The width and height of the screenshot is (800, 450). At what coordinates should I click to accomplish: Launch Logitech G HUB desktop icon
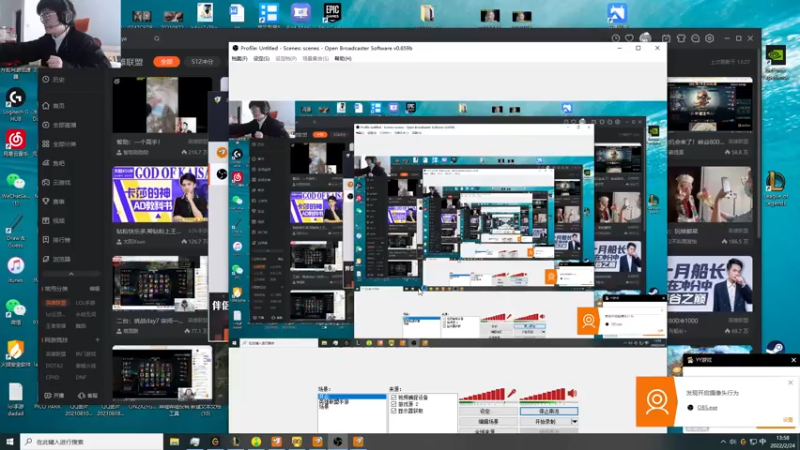pyautogui.click(x=16, y=105)
